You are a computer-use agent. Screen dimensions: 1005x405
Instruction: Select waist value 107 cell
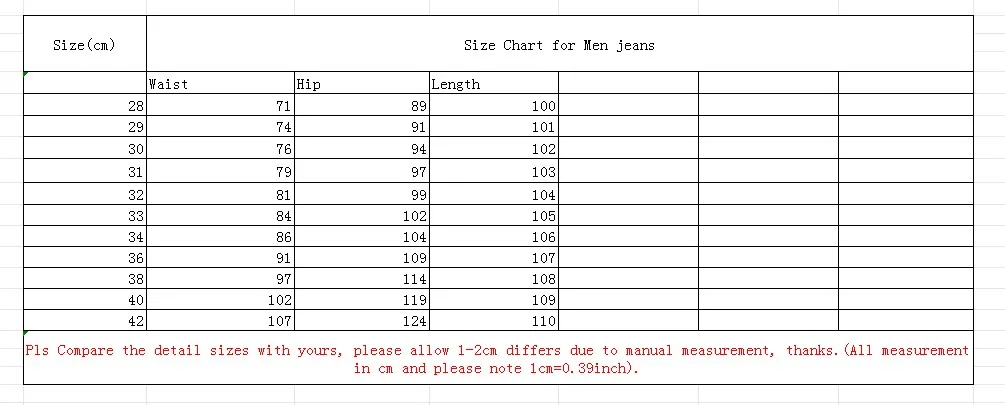[x=220, y=321]
